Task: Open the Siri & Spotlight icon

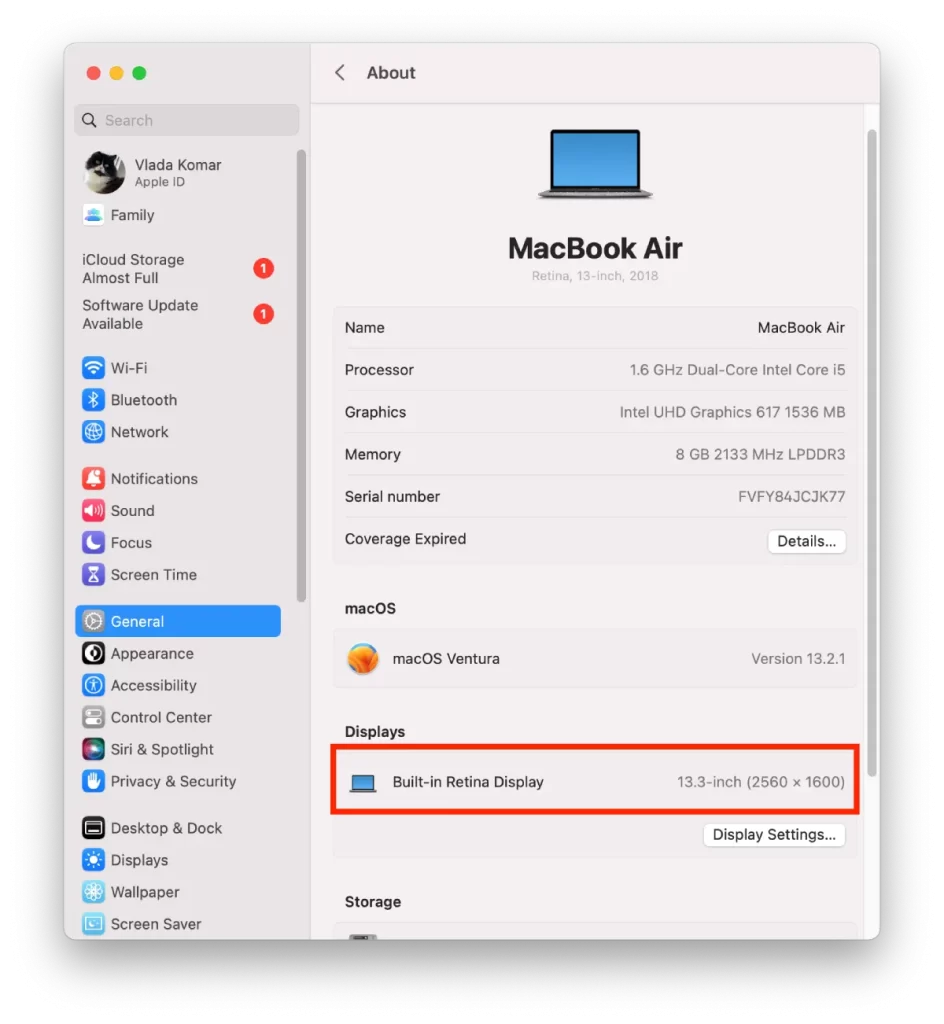Action: 93,749
